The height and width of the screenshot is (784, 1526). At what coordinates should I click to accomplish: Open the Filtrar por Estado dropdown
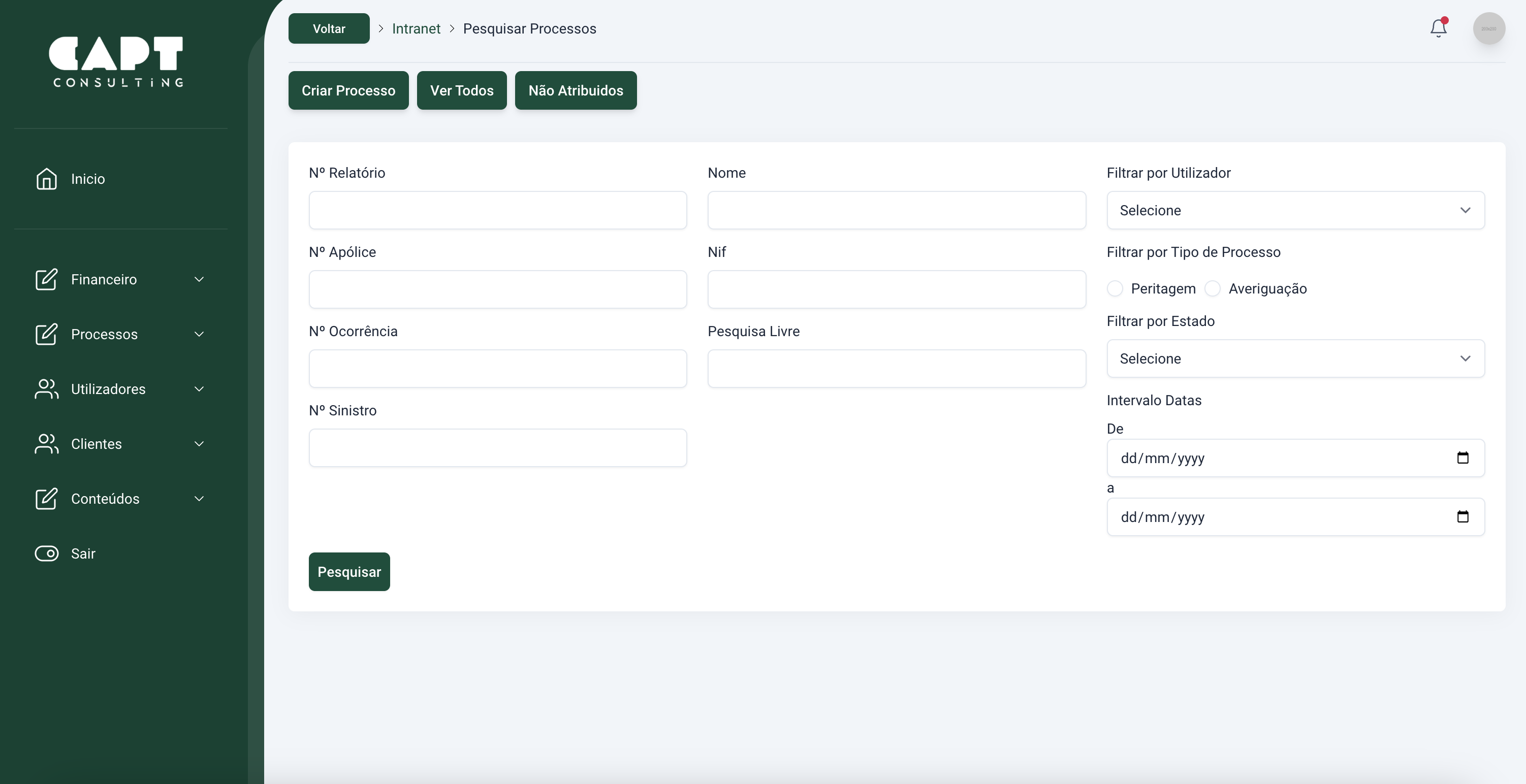(1295, 358)
